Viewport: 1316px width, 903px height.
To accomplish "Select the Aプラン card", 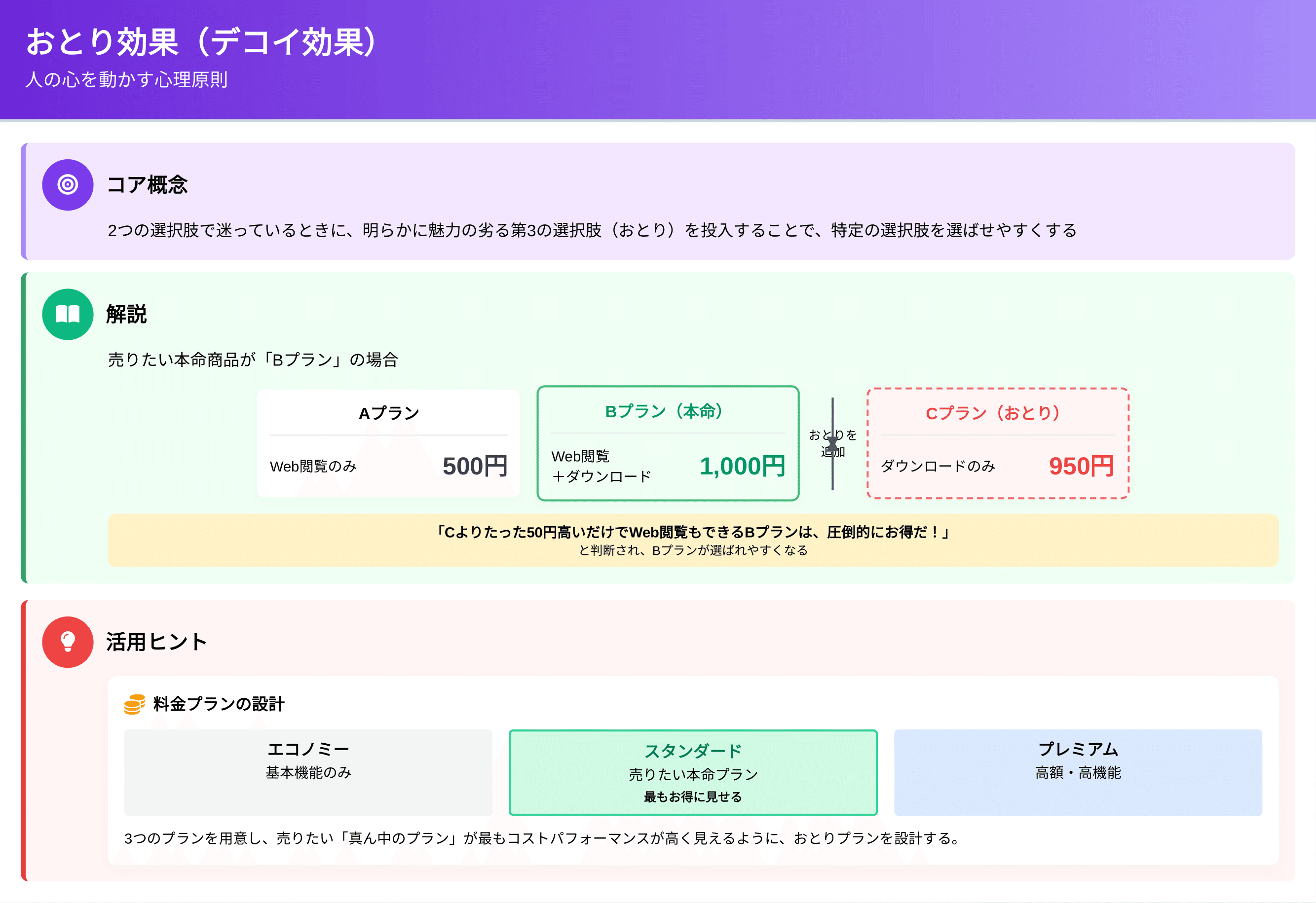I will point(388,443).
